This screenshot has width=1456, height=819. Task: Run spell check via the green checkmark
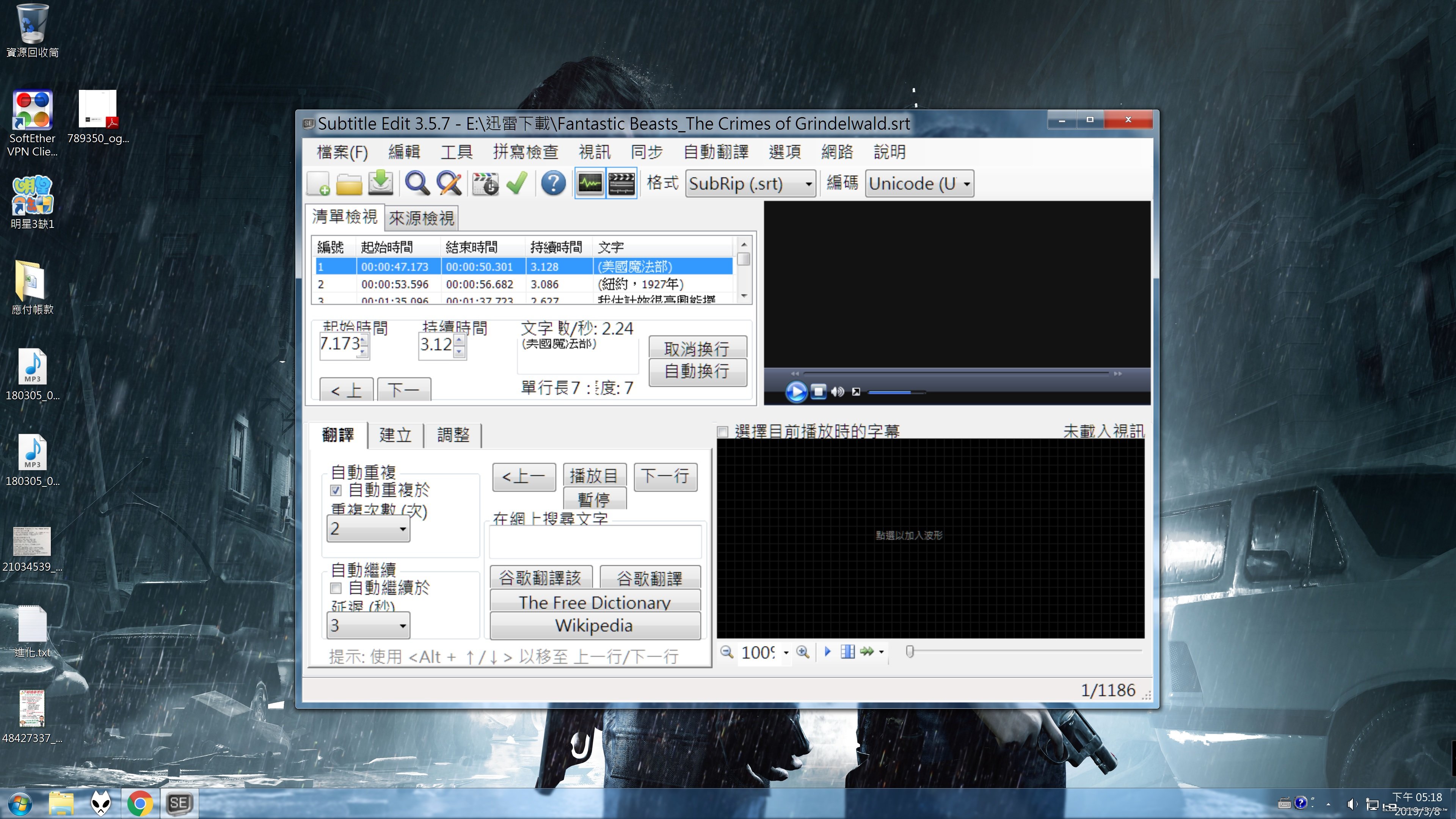tap(516, 184)
